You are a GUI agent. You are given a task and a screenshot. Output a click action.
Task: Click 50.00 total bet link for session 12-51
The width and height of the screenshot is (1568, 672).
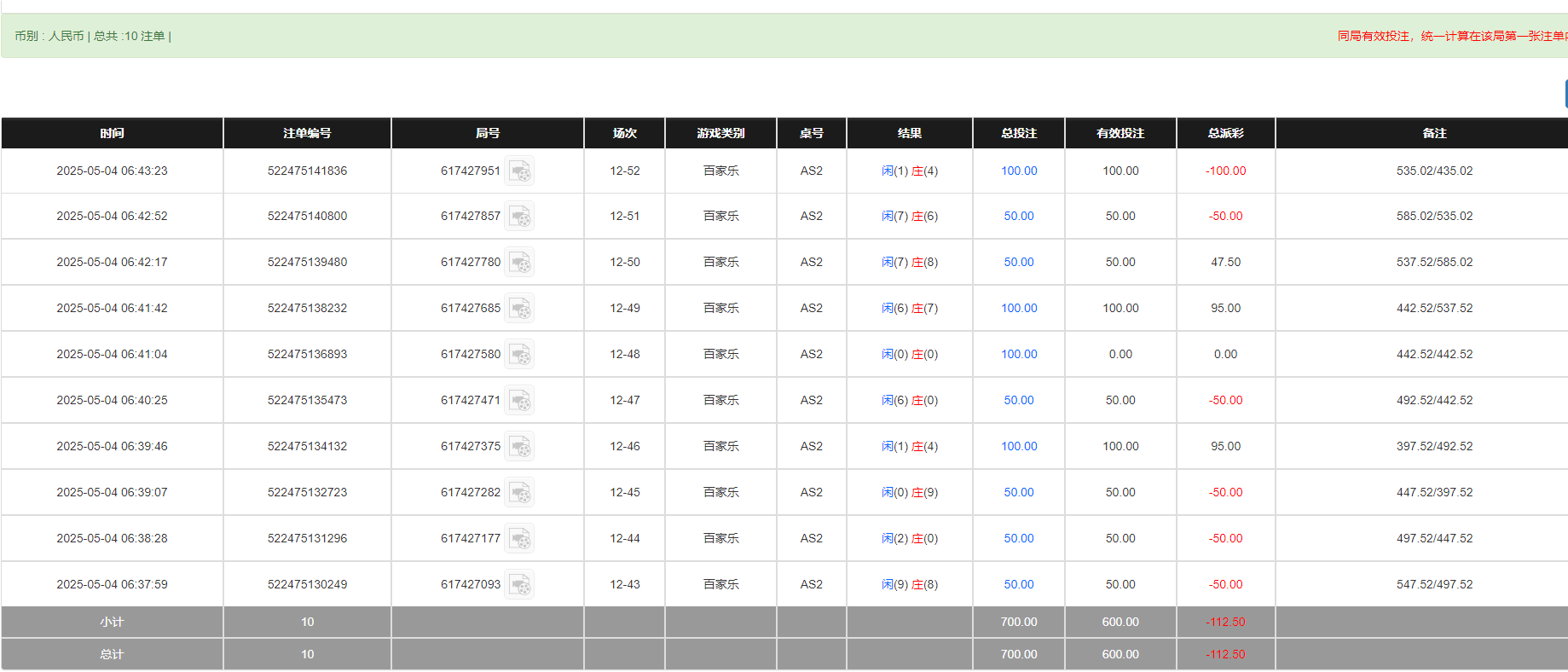(1018, 217)
